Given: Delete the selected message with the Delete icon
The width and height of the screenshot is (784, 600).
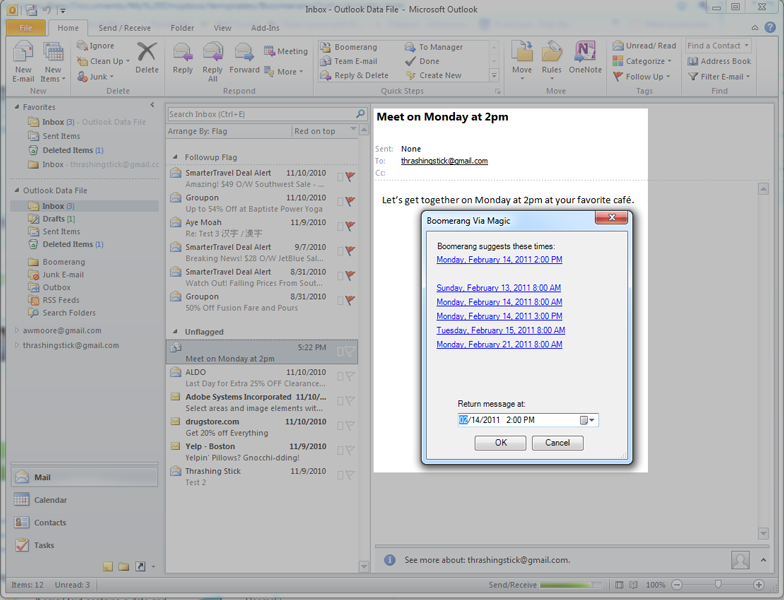Looking at the screenshot, I should (x=146, y=58).
